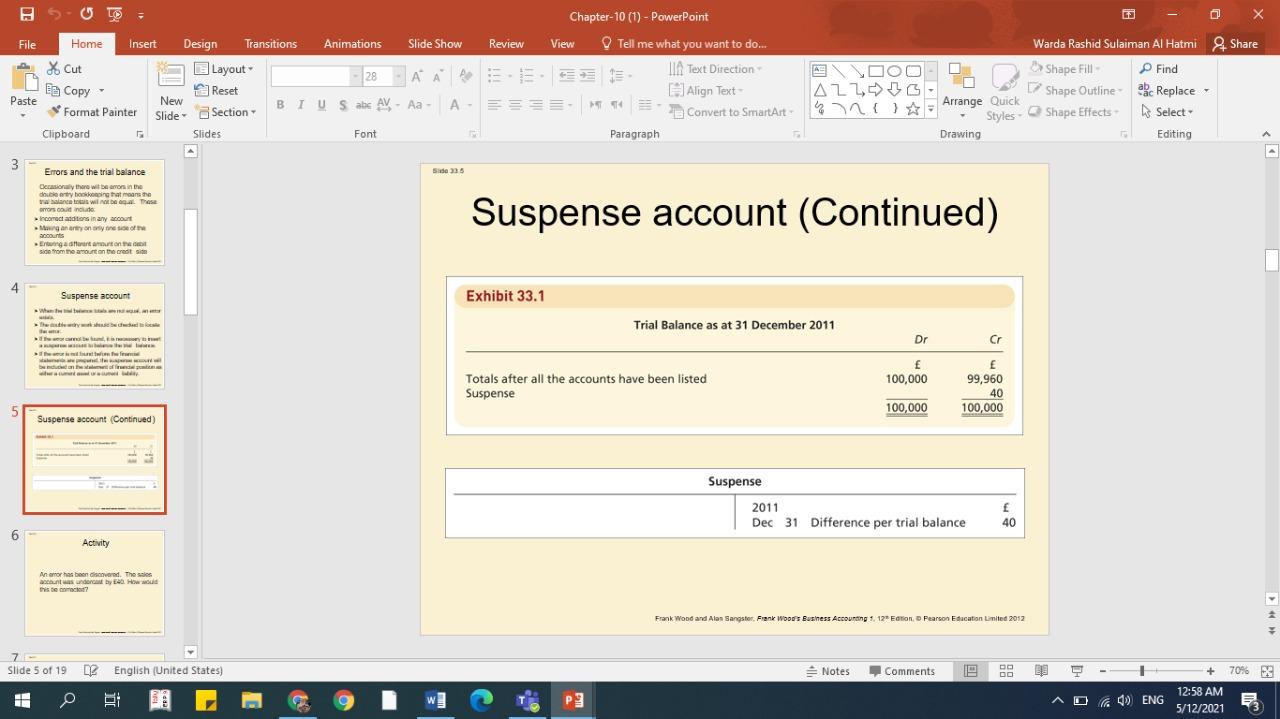The height and width of the screenshot is (719, 1280).
Task: Toggle Italic formatting
Action: click(x=301, y=105)
